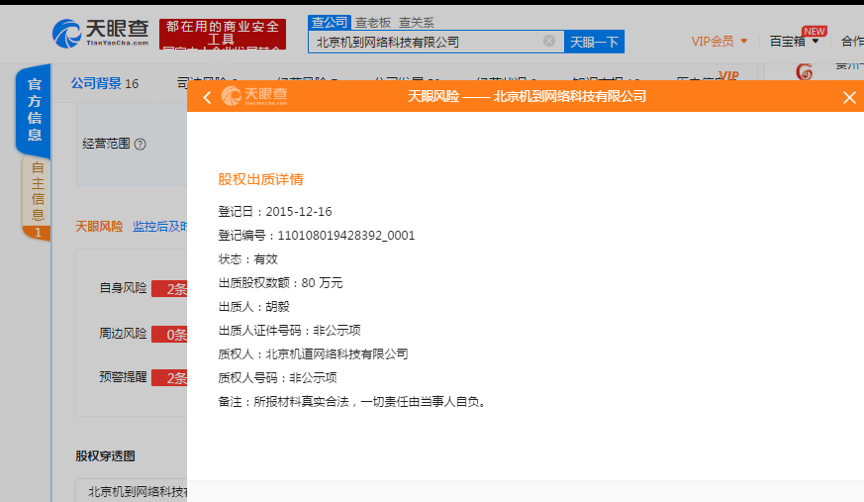Click pledgor name 胡毅
The width and height of the screenshot is (864, 502).
click(277, 306)
